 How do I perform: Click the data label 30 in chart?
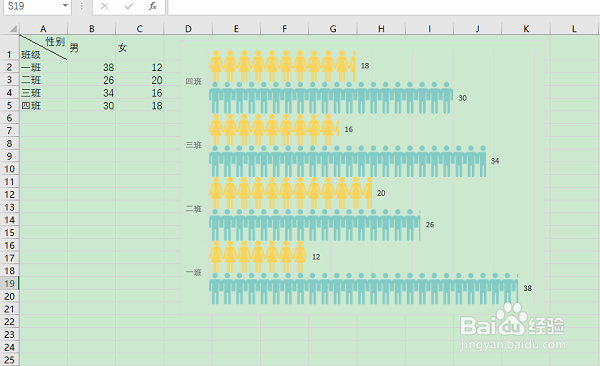(x=463, y=98)
